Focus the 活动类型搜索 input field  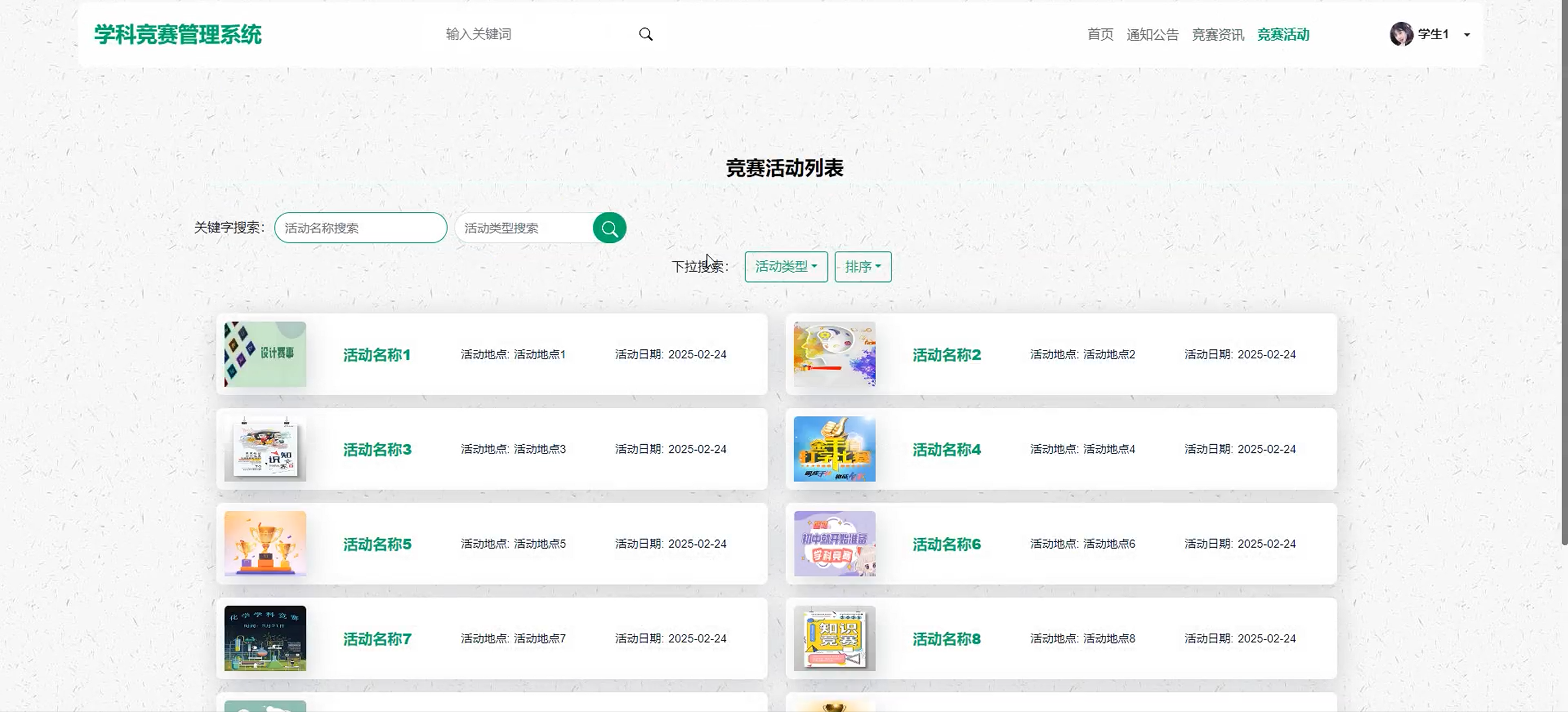[x=523, y=228]
